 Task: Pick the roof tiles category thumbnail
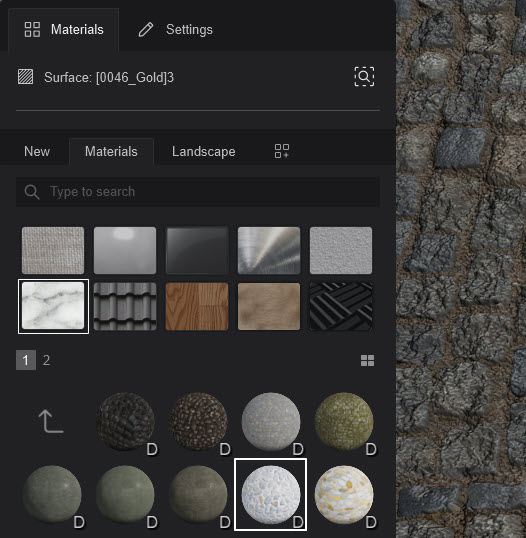(125, 306)
